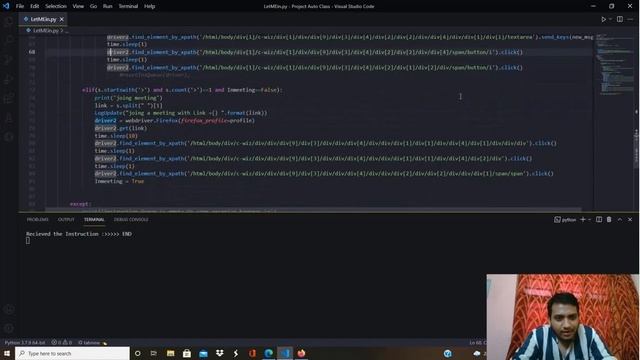Viewport: 640px width, 360px height.
Task: Open Microsoft Store from taskbar
Action: click(x=187, y=353)
